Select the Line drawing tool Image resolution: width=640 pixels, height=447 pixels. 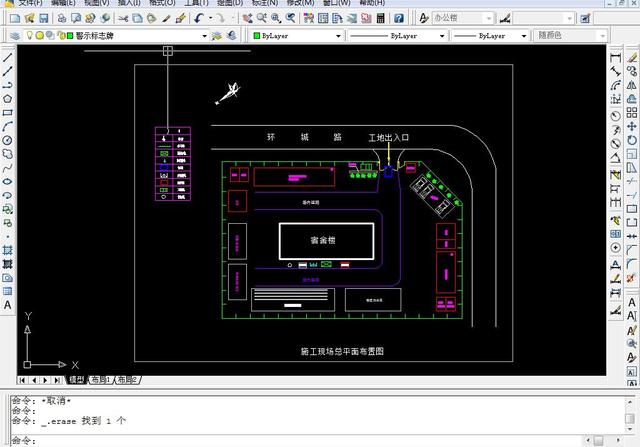point(7,58)
